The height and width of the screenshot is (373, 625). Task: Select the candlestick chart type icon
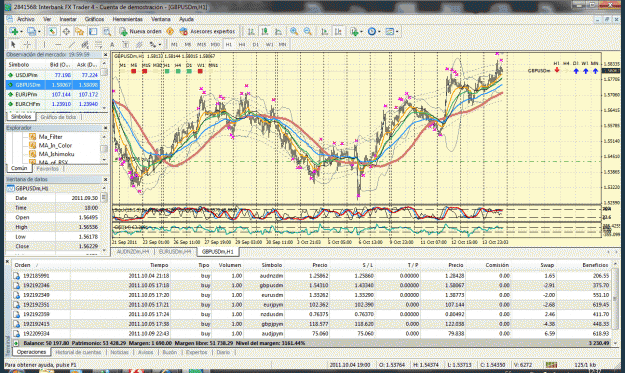(x=265, y=31)
